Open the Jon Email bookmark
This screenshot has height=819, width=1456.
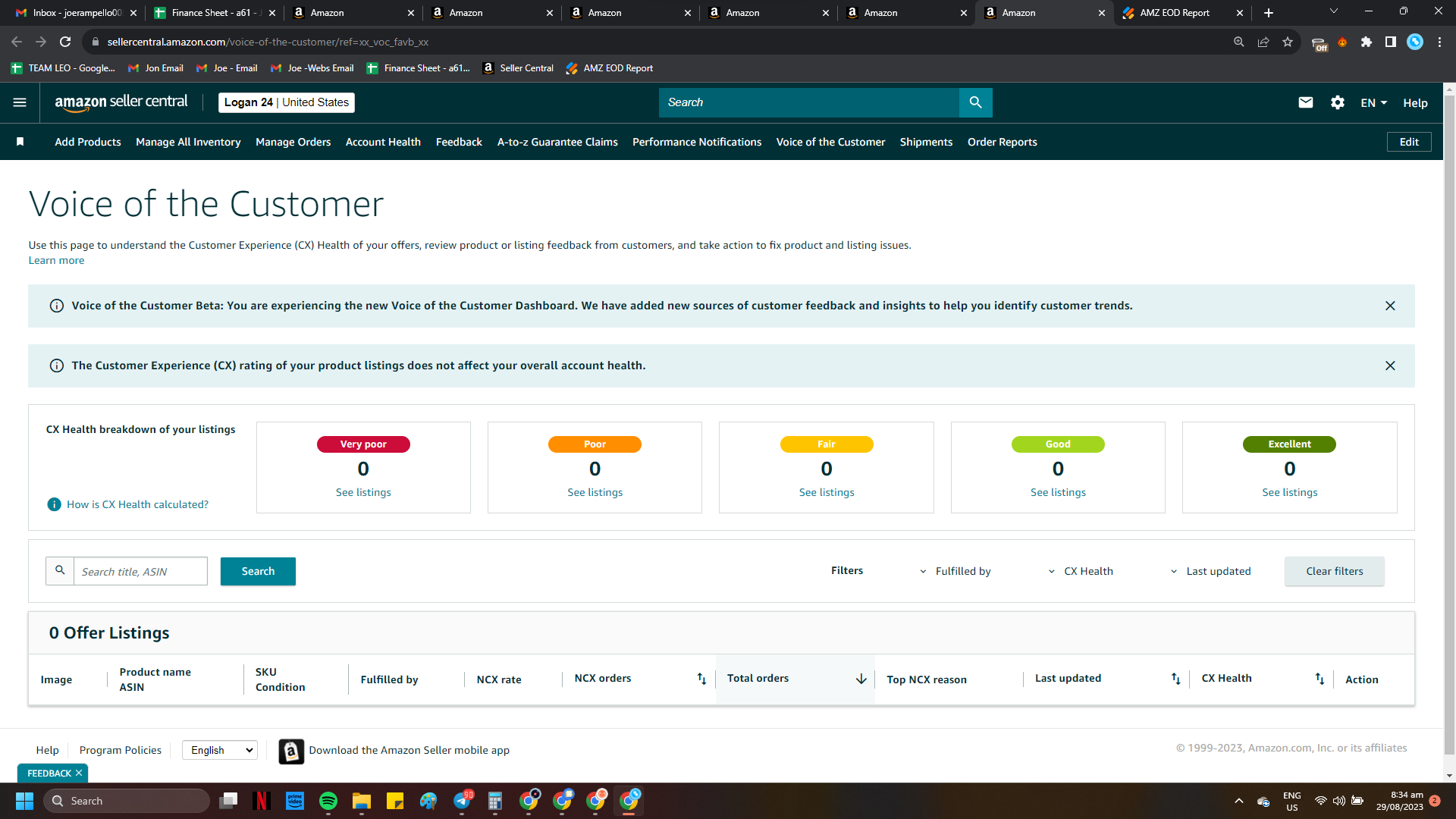pos(156,68)
